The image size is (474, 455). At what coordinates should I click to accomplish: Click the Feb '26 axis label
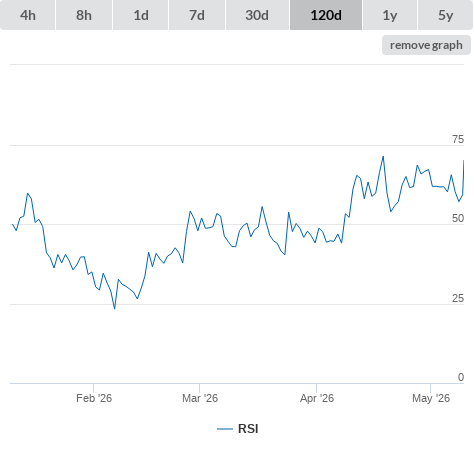point(94,398)
